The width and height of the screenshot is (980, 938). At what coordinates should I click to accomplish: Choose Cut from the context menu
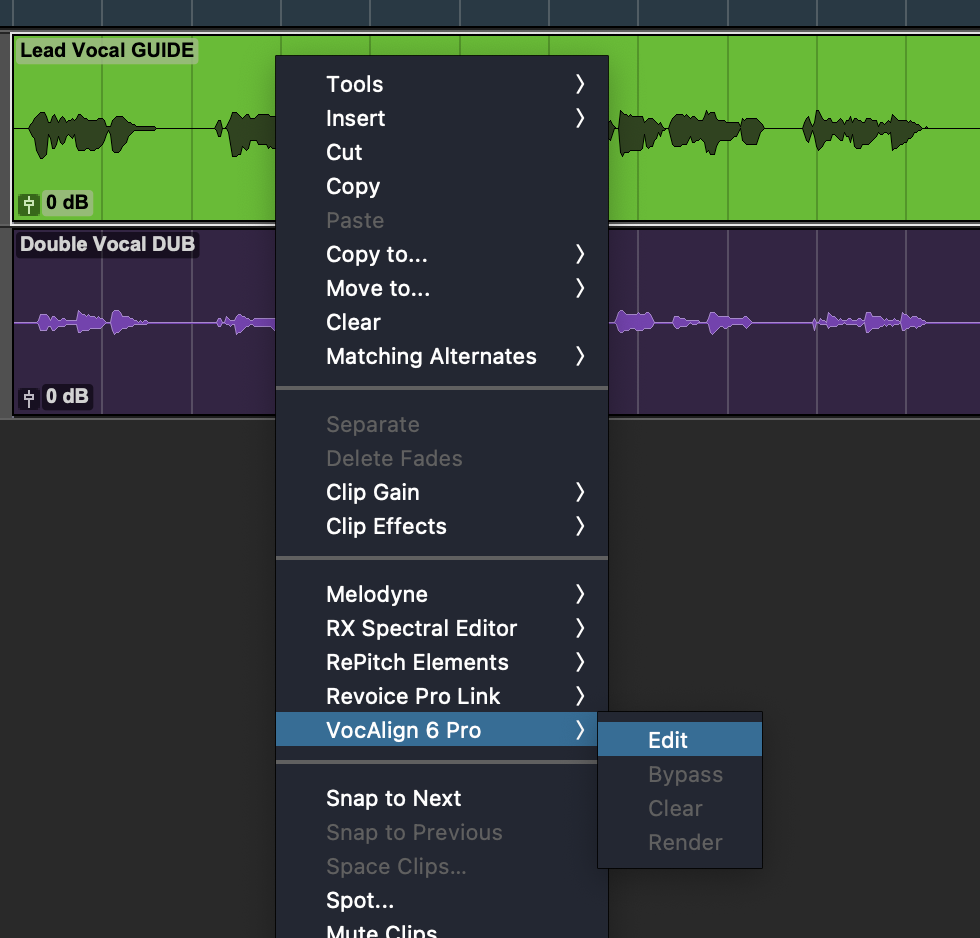[x=344, y=152]
